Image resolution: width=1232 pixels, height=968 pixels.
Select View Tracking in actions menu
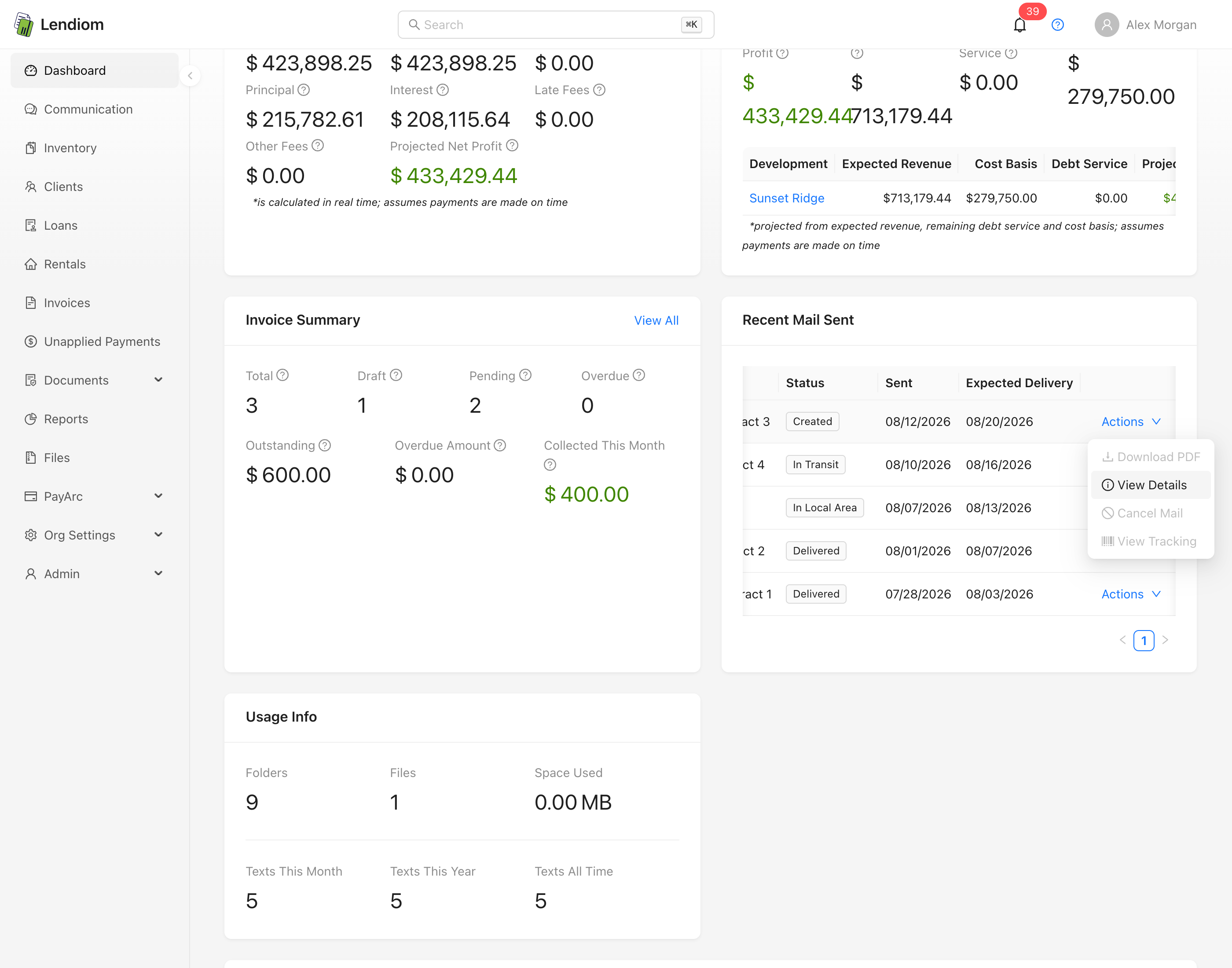coord(1151,541)
